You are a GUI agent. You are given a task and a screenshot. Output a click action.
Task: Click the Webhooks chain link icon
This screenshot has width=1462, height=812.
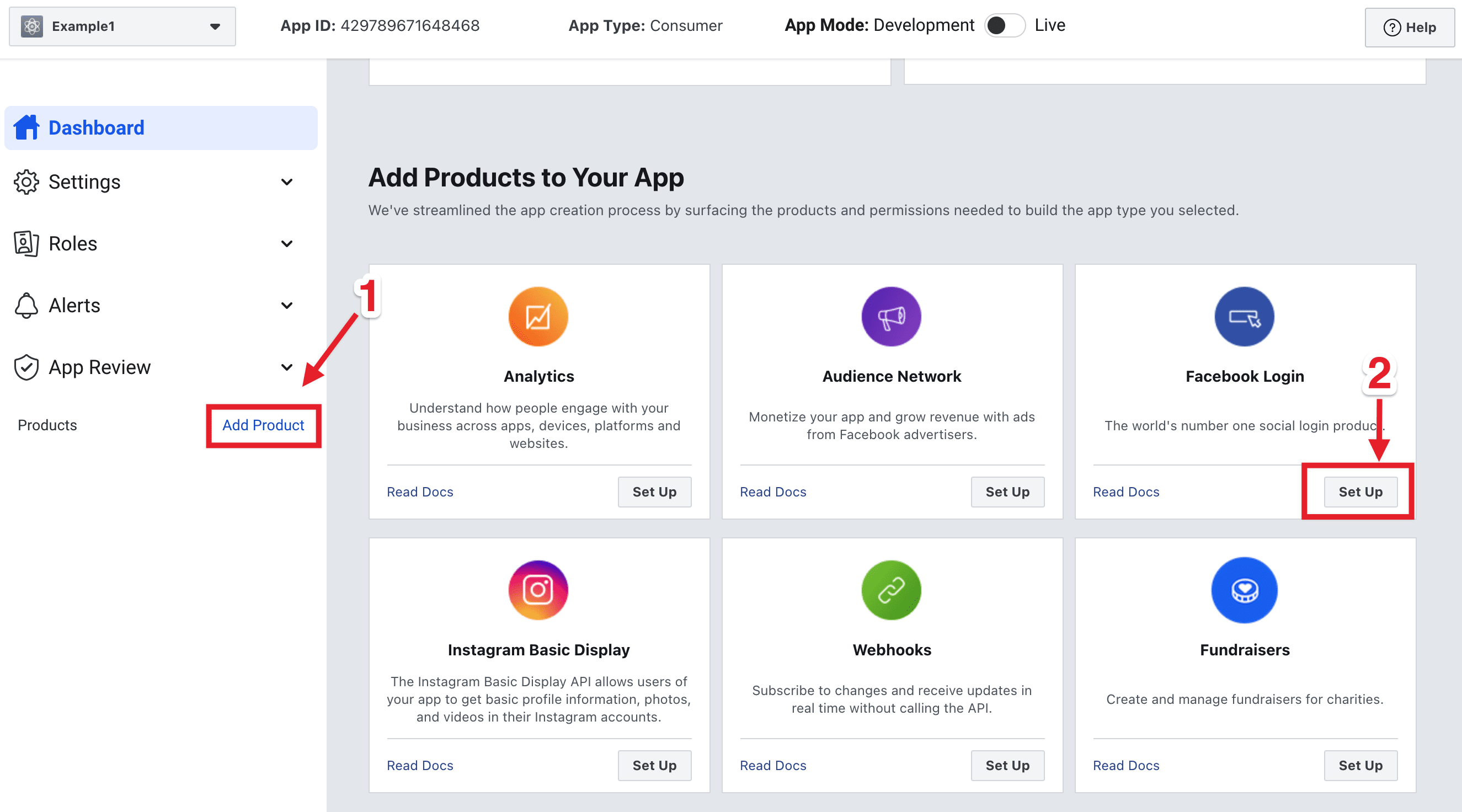coord(892,590)
